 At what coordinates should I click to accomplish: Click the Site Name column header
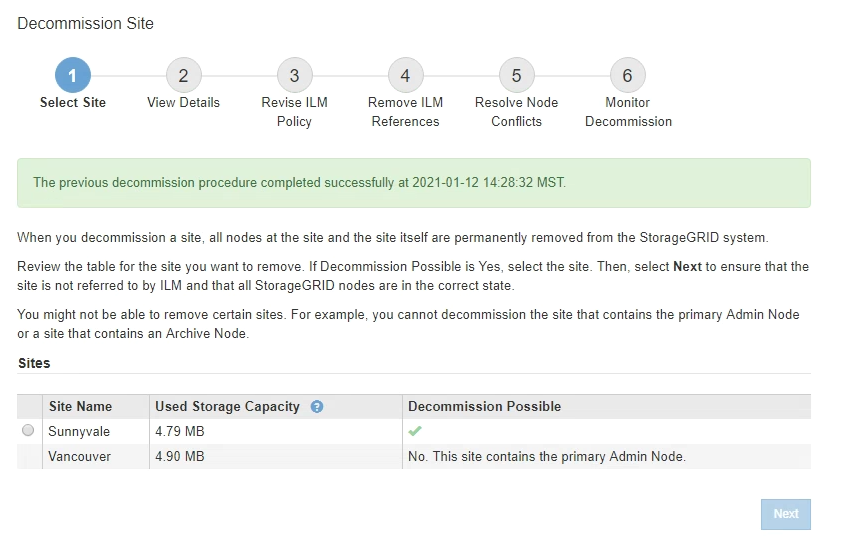80,407
